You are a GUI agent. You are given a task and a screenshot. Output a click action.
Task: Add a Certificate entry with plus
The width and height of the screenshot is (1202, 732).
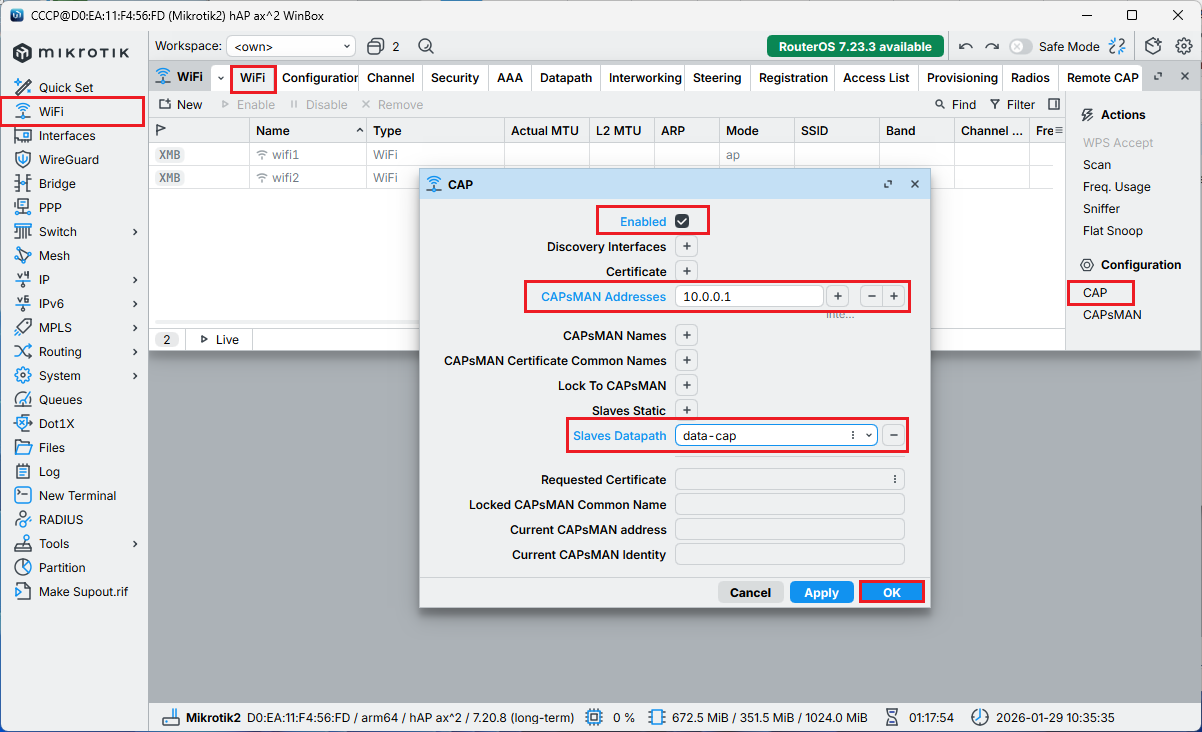click(687, 271)
